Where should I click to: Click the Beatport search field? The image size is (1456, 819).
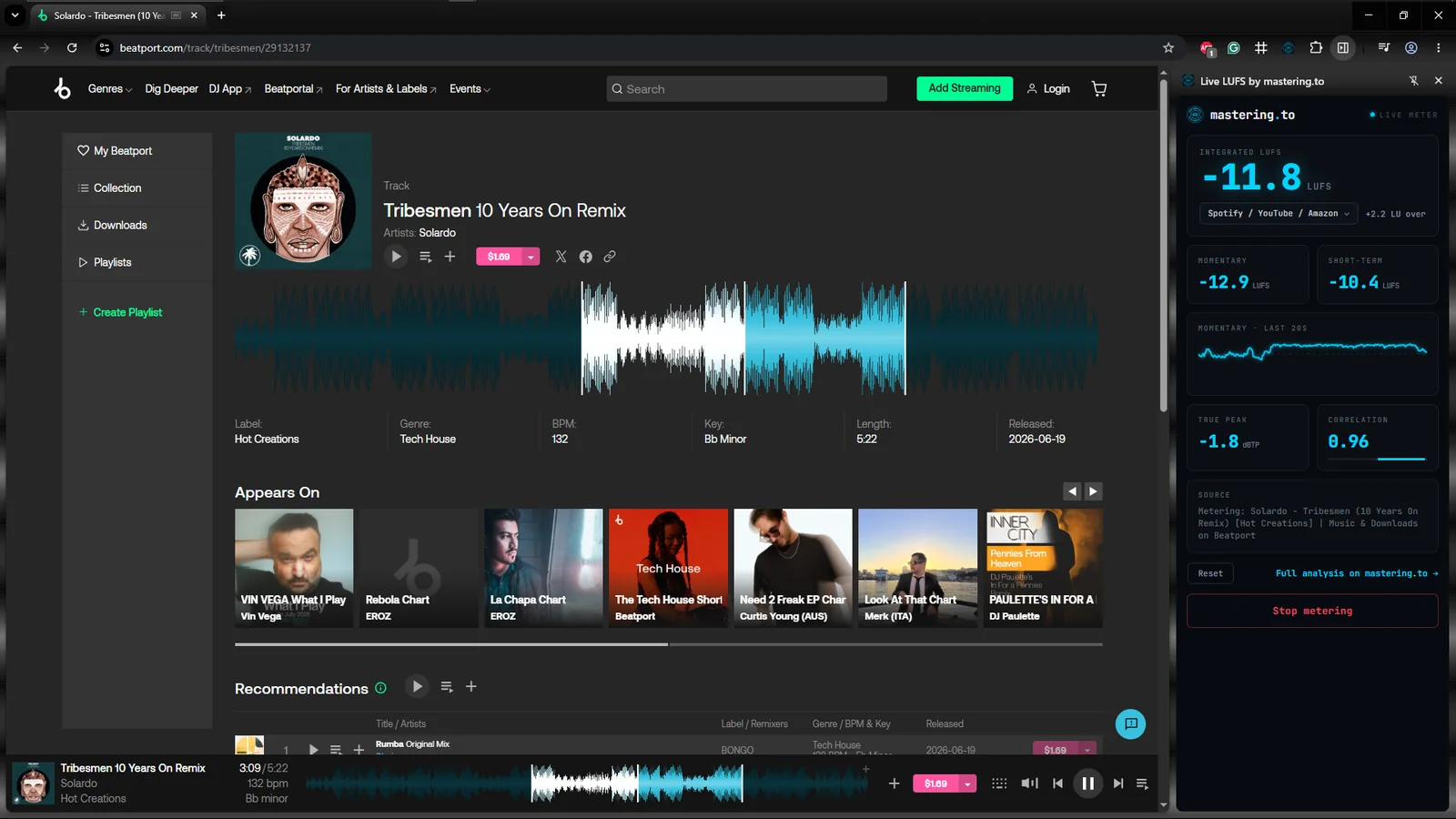pos(746,89)
